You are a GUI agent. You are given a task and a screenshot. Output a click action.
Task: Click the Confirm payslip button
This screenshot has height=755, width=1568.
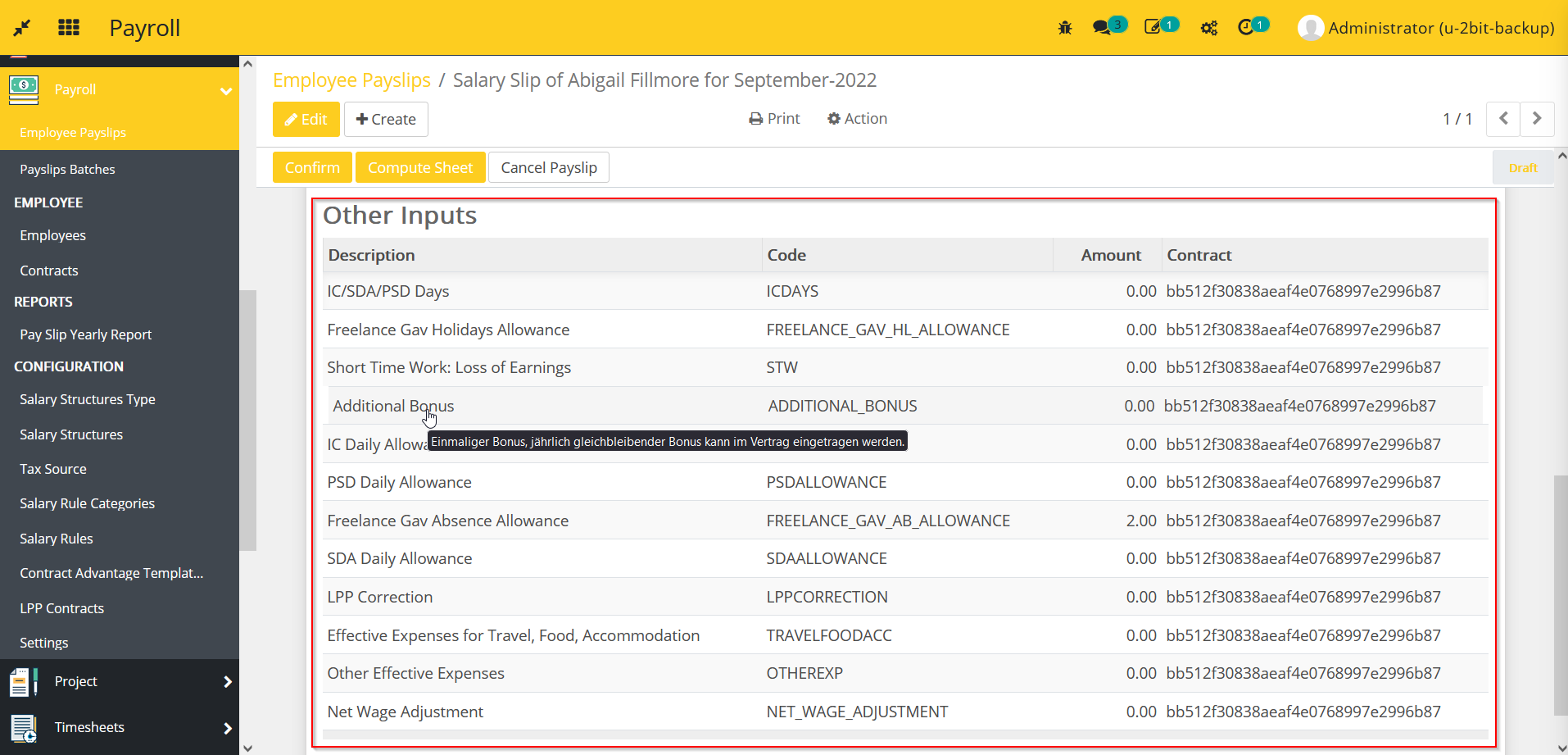point(312,167)
